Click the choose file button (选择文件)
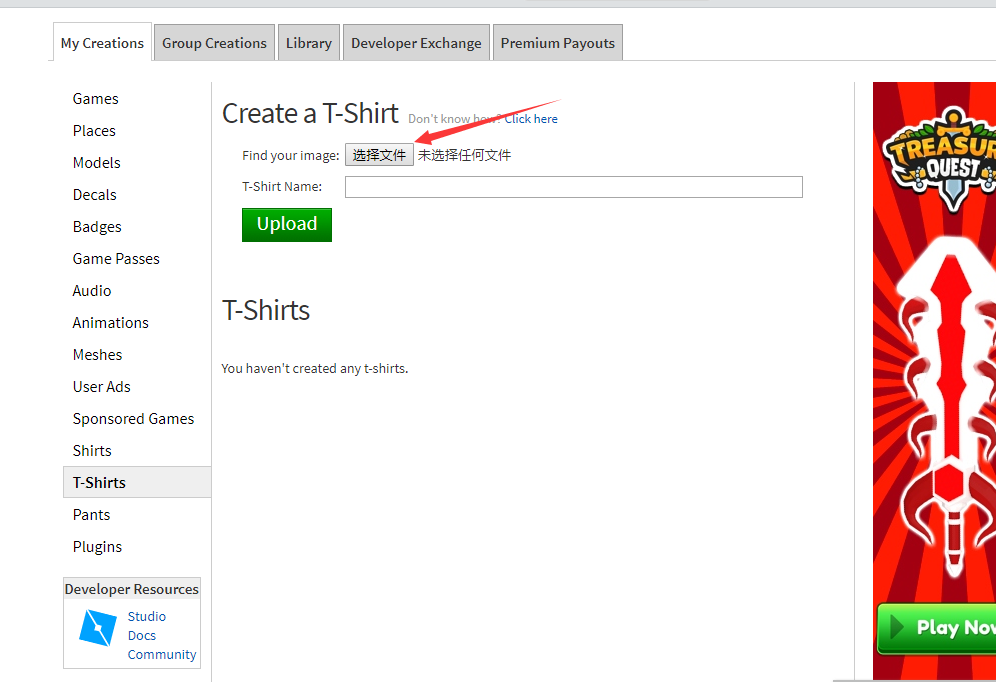This screenshot has height=682, width=996. [x=379, y=155]
